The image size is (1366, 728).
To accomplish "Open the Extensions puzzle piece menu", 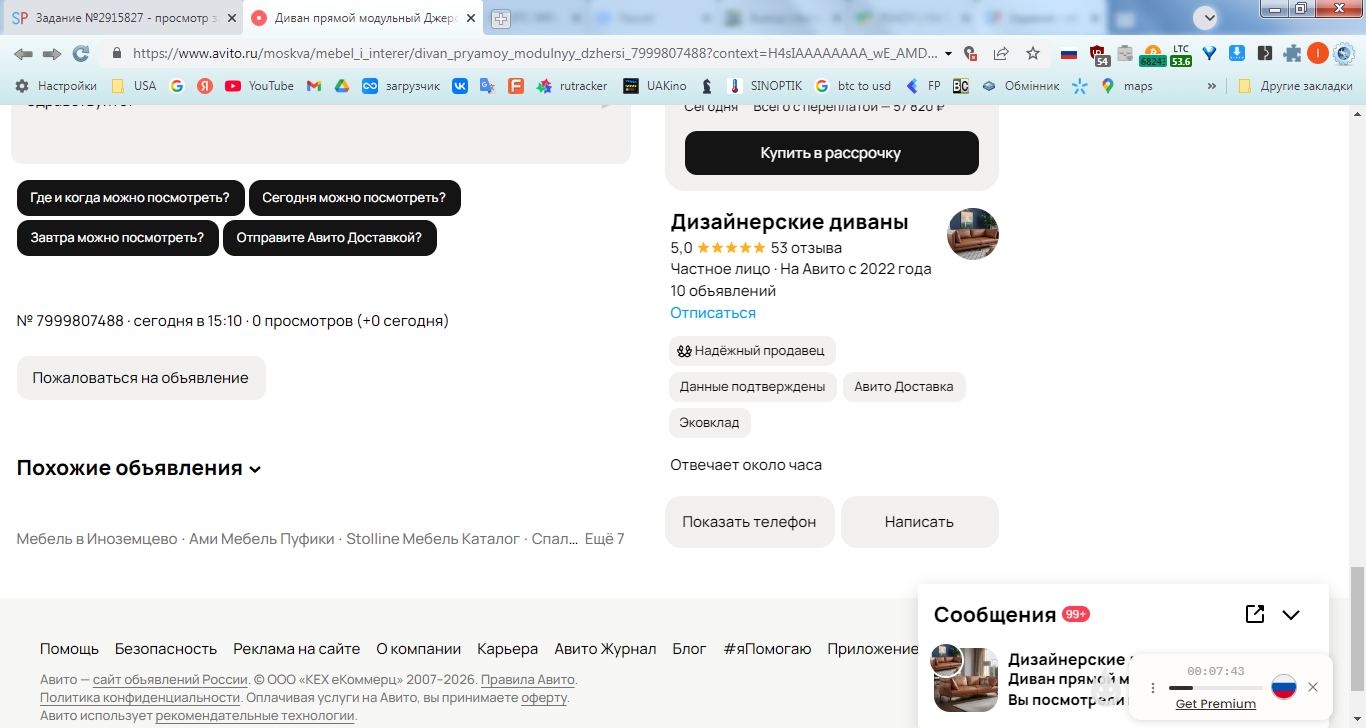I will tap(1293, 53).
